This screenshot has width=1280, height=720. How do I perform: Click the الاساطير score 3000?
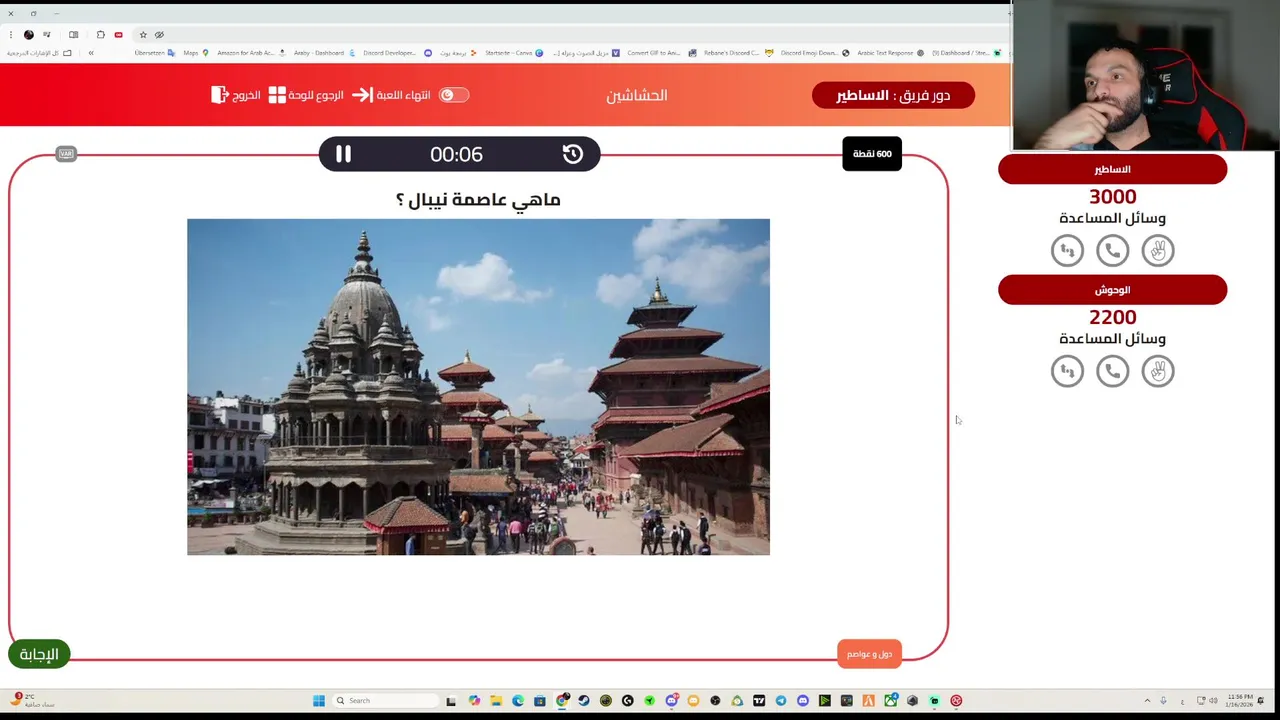1112,197
